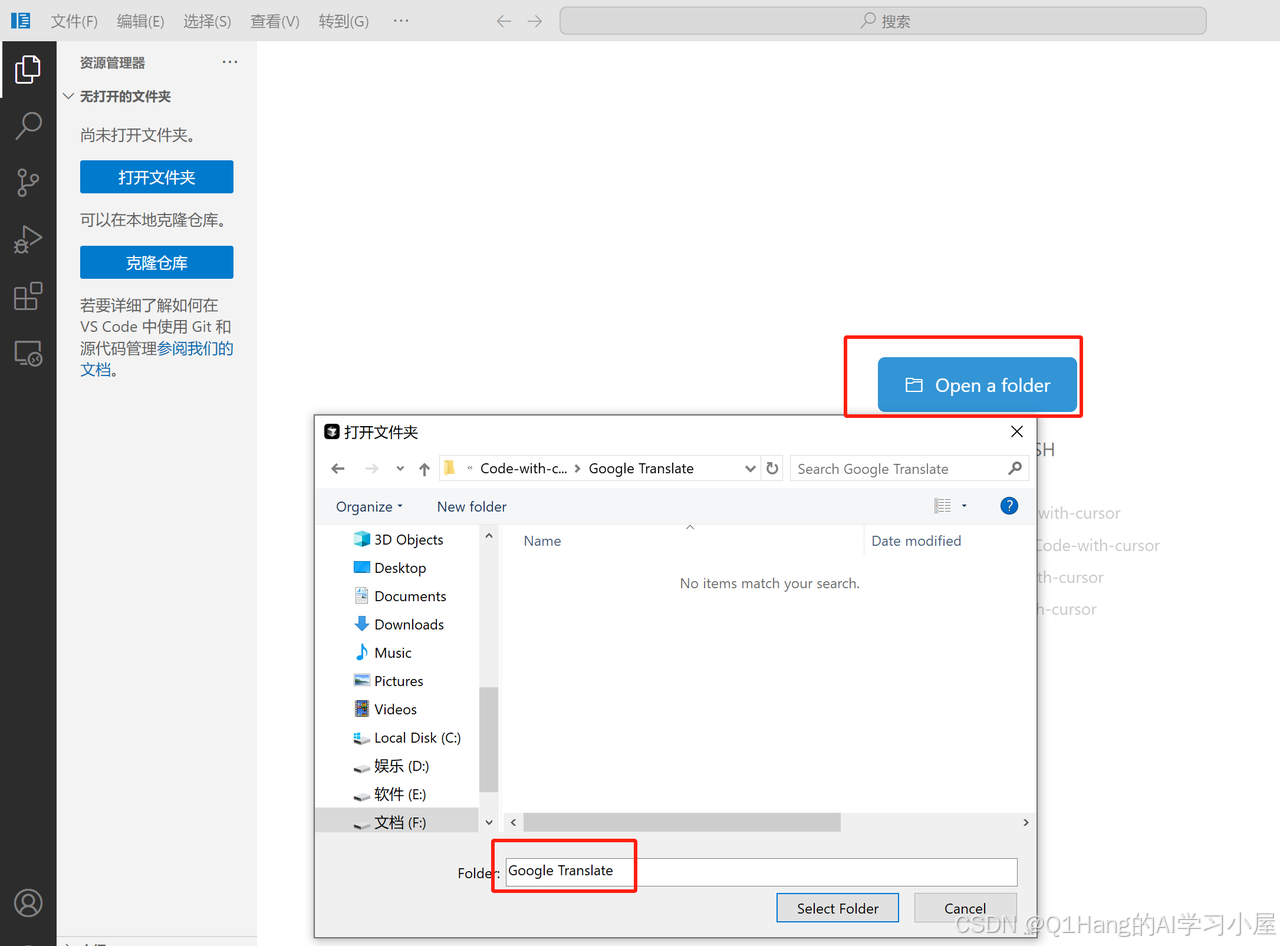Screen dimensions: 1280x946
Task: Open the view options dropdown arrow
Action: (x=964, y=506)
